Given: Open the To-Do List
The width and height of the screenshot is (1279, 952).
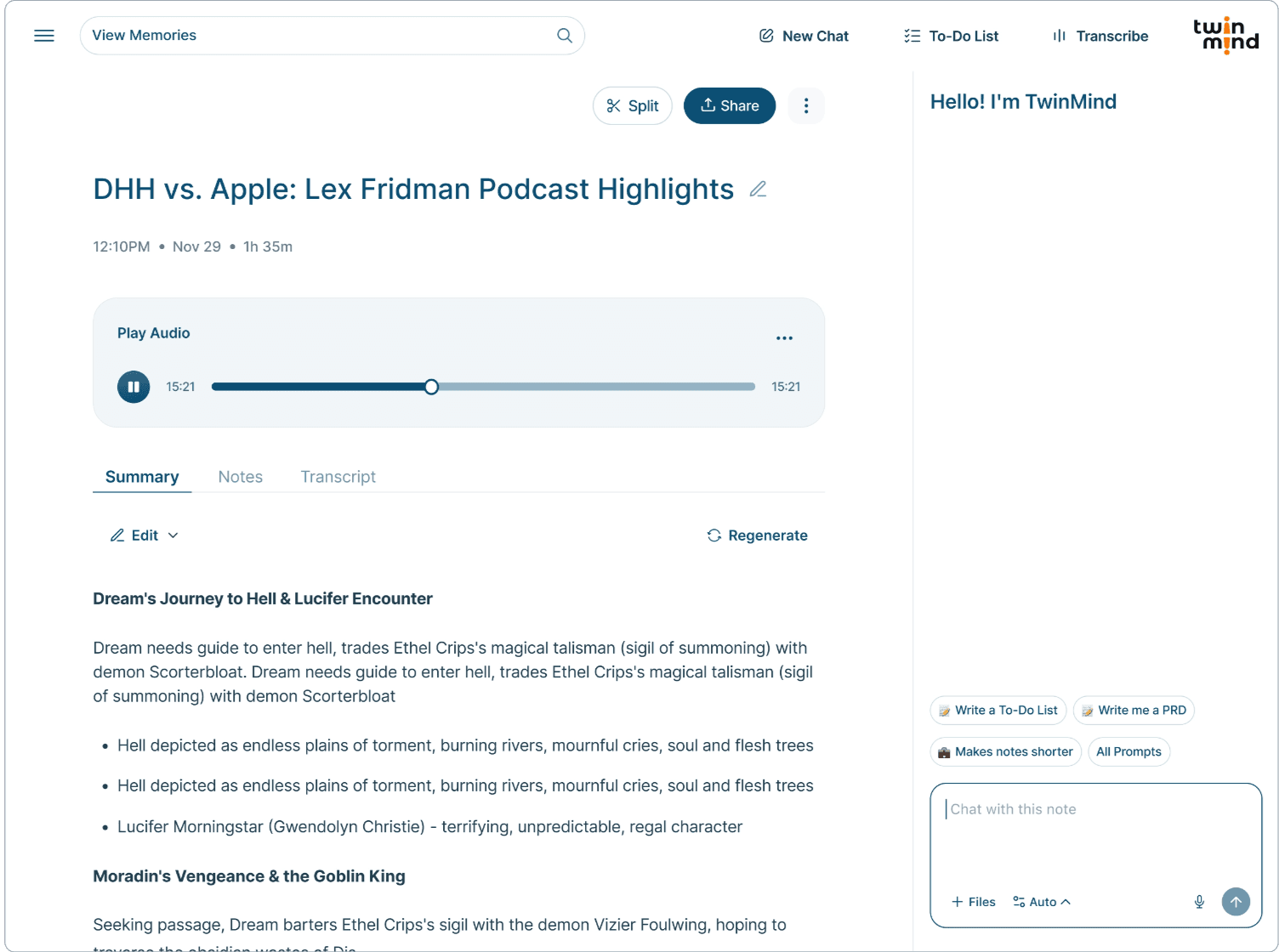Looking at the screenshot, I should (951, 36).
